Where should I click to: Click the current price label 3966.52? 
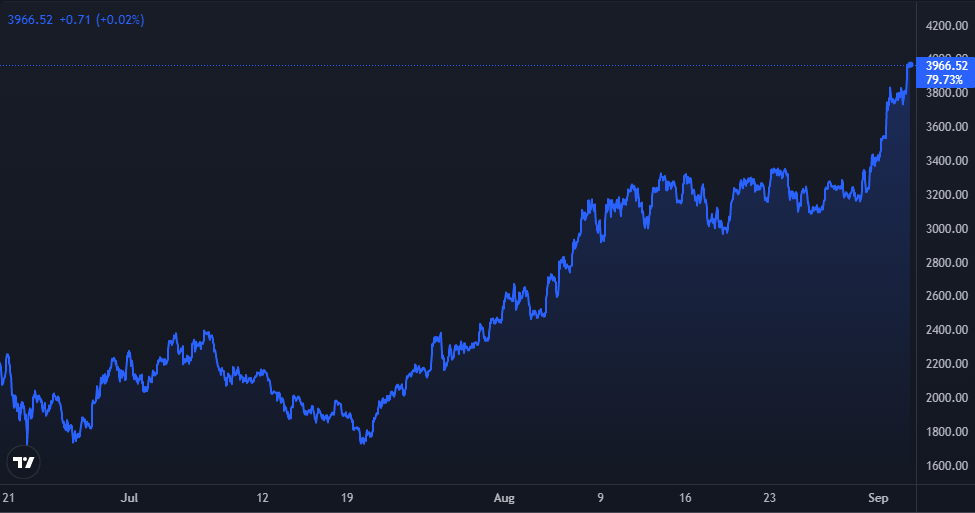point(946,66)
